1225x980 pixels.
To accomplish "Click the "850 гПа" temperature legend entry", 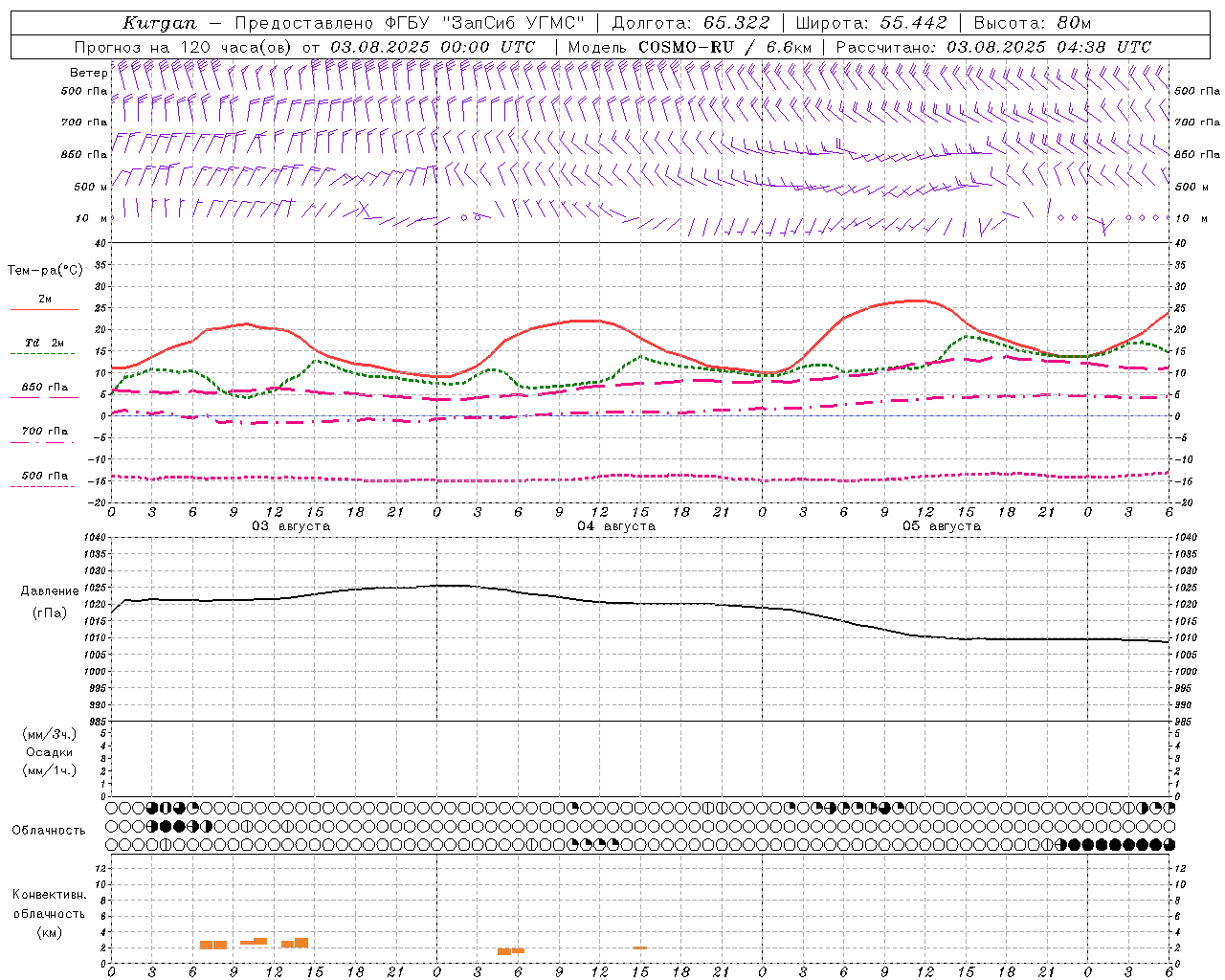I will pos(45,388).
